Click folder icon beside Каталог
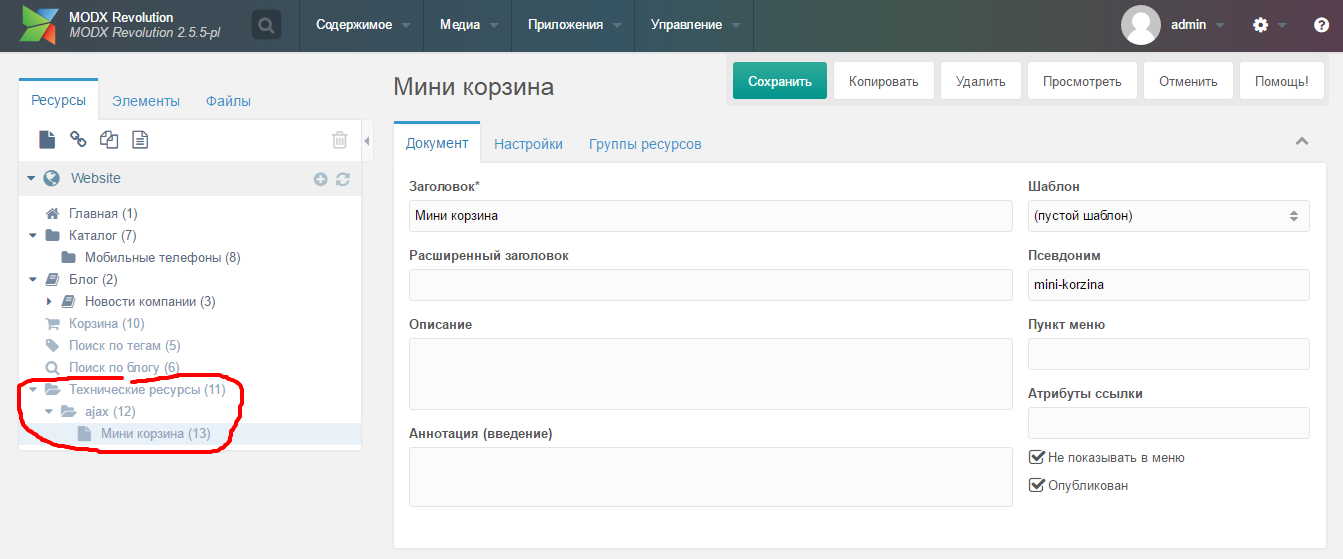The width and height of the screenshot is (1343, 559). (x=53, y=235)
